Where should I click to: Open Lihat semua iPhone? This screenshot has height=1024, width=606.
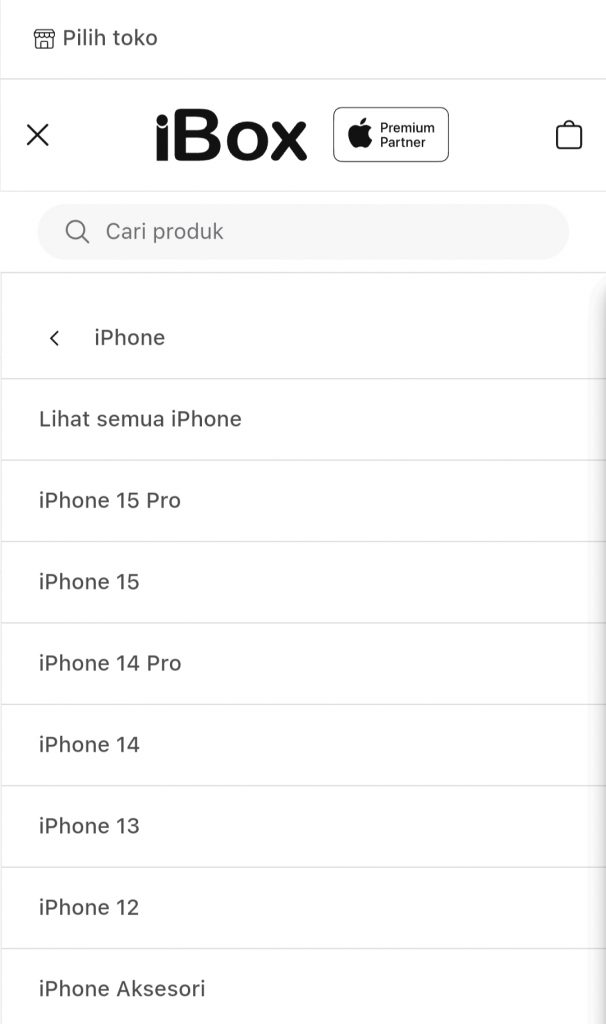click(x=303, y=419)
